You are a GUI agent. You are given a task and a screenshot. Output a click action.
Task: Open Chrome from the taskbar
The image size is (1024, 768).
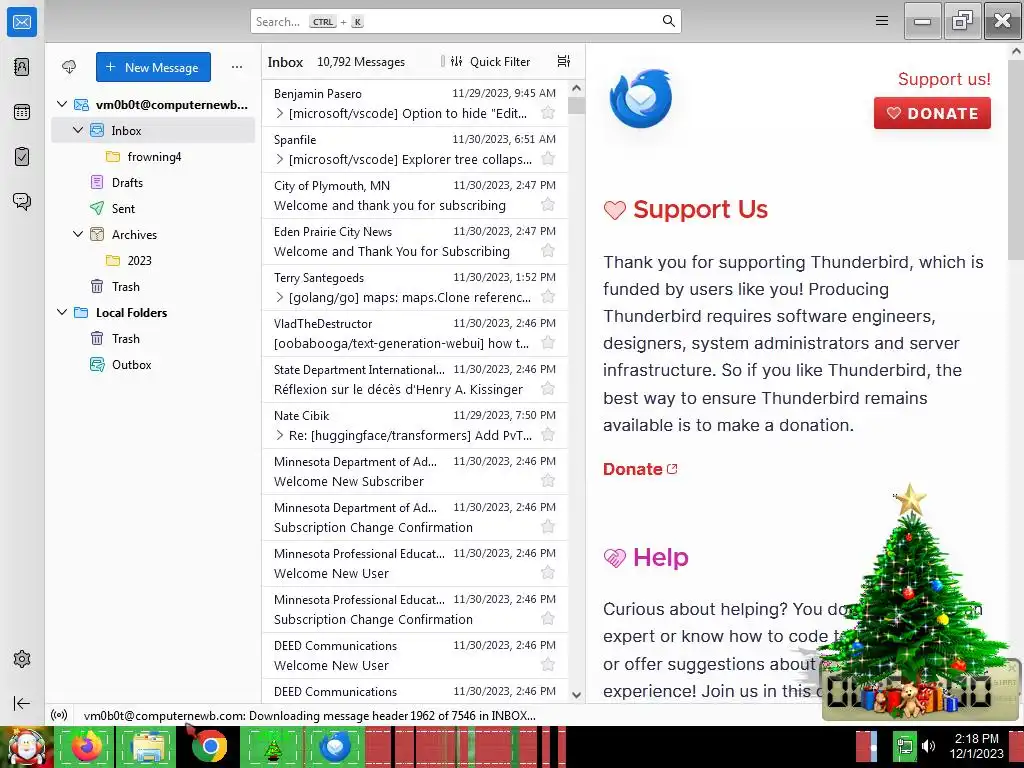(x=209, y=746)
